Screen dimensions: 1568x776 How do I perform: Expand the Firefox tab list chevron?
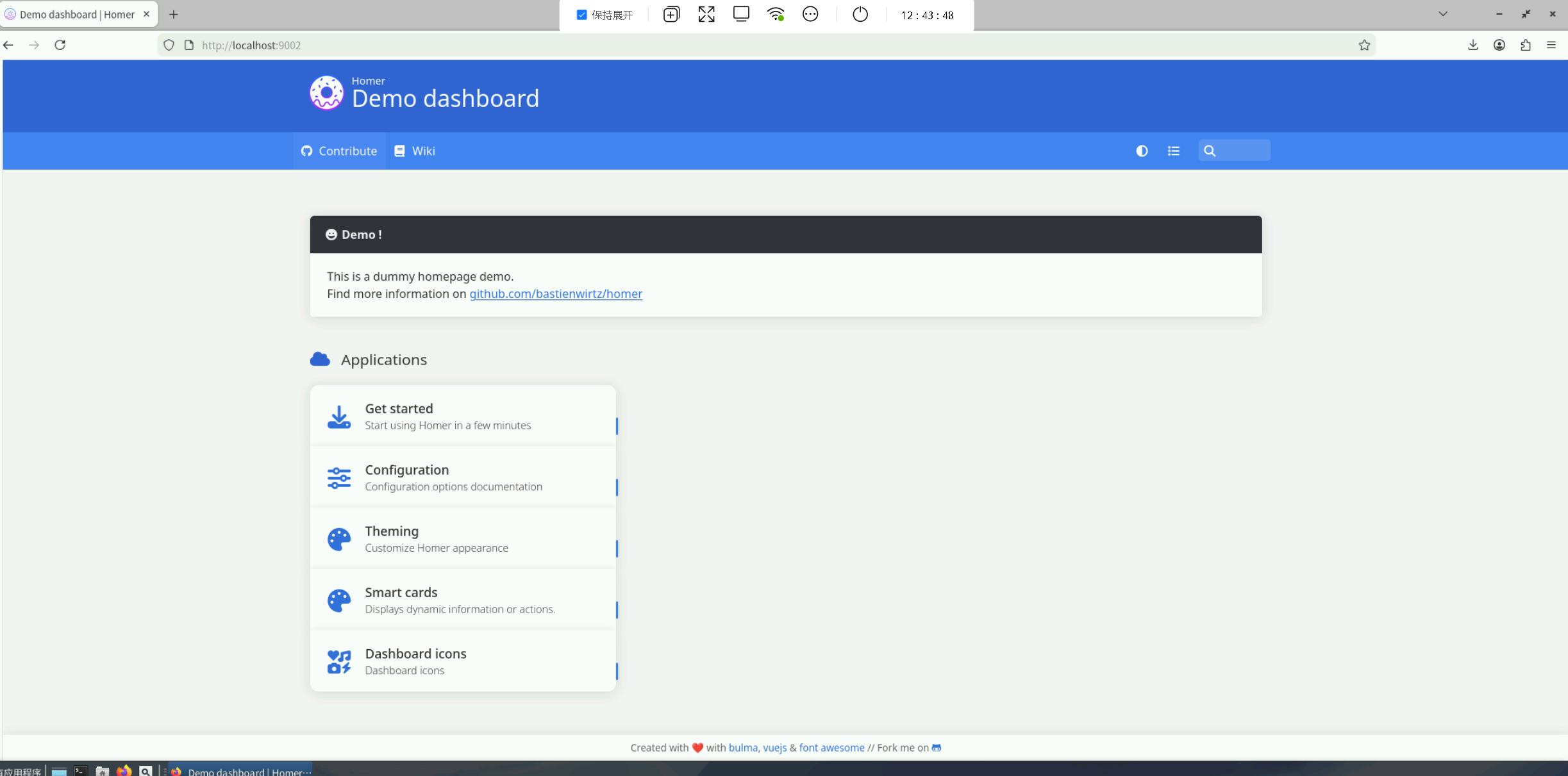(x=1443, y=14)
